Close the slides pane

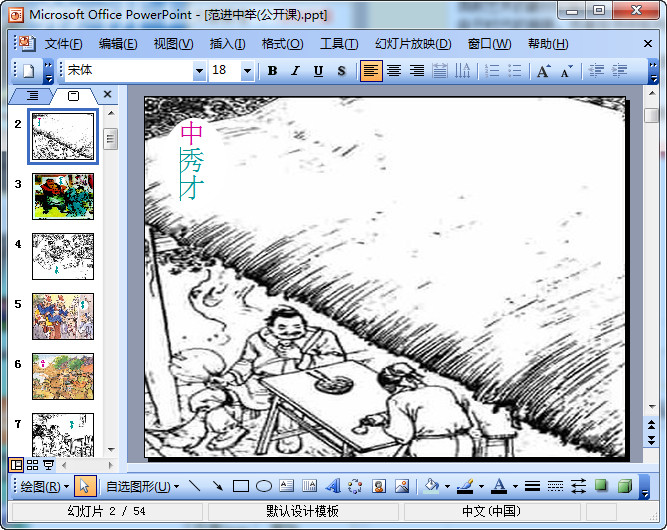click(108, 94)
